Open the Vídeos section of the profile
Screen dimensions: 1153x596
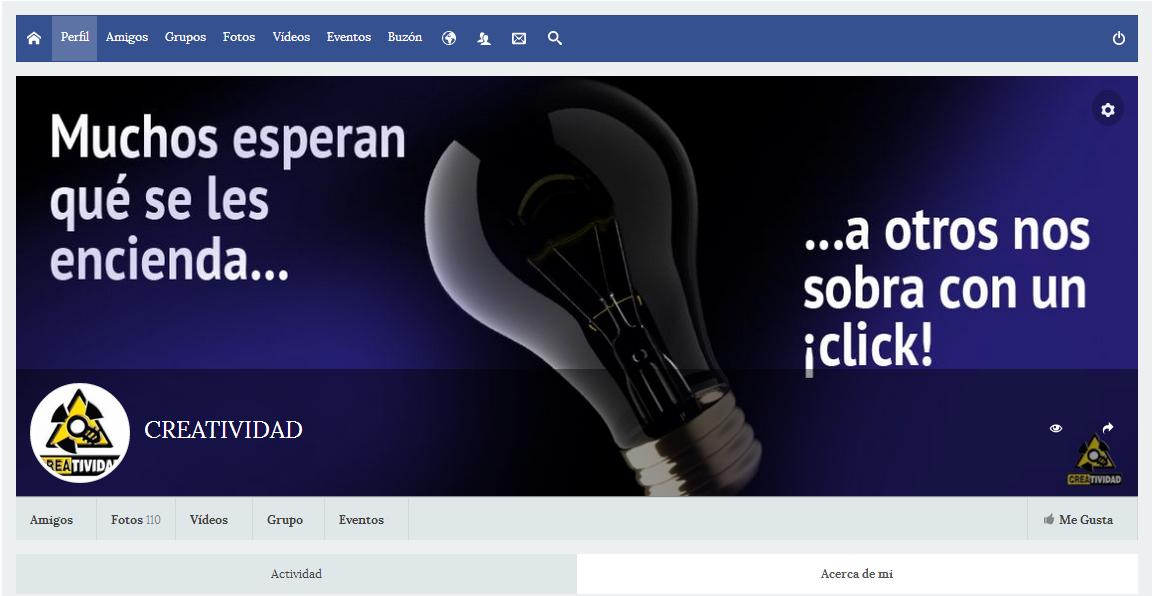211,519
